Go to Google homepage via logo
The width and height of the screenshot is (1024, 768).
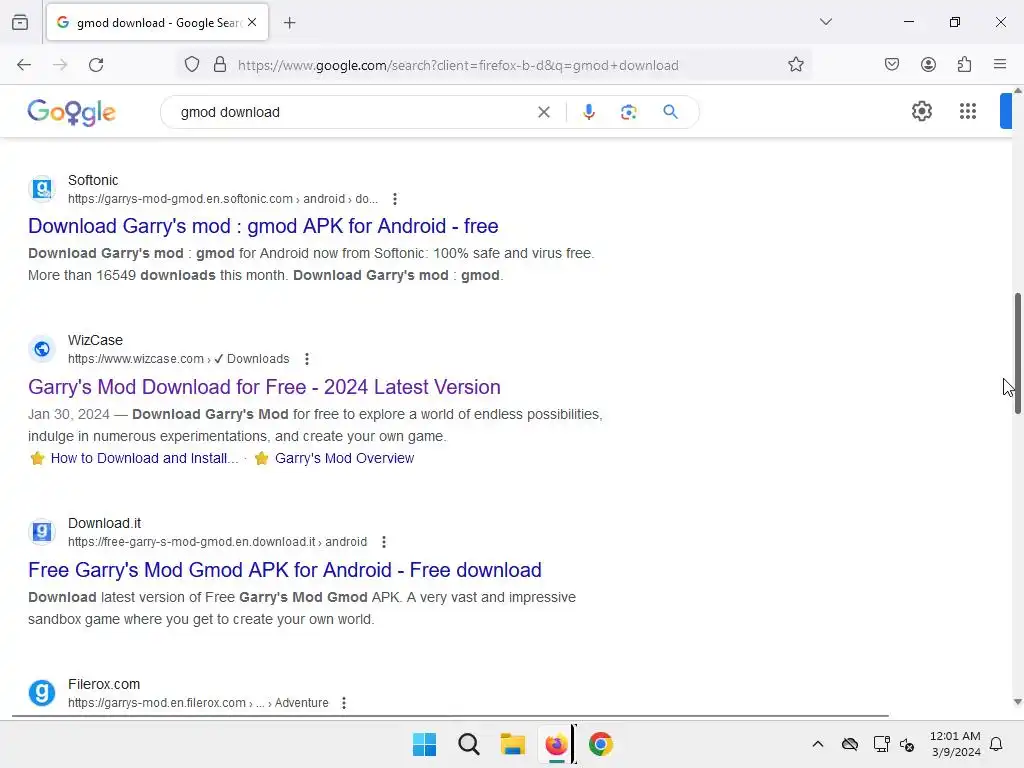pyautogui.click(x=72, y=112)
